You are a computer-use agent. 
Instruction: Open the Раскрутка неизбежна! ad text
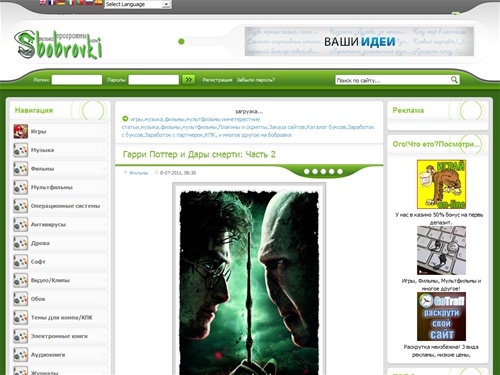pos(441,351)
